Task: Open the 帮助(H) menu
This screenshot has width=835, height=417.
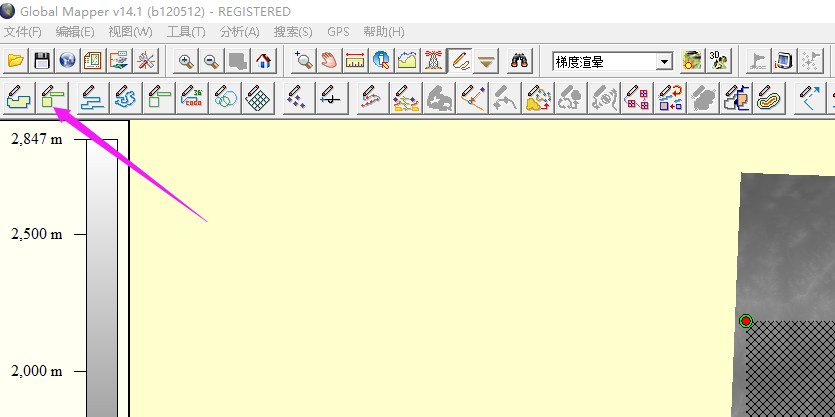Action: (x=384, y=32)
